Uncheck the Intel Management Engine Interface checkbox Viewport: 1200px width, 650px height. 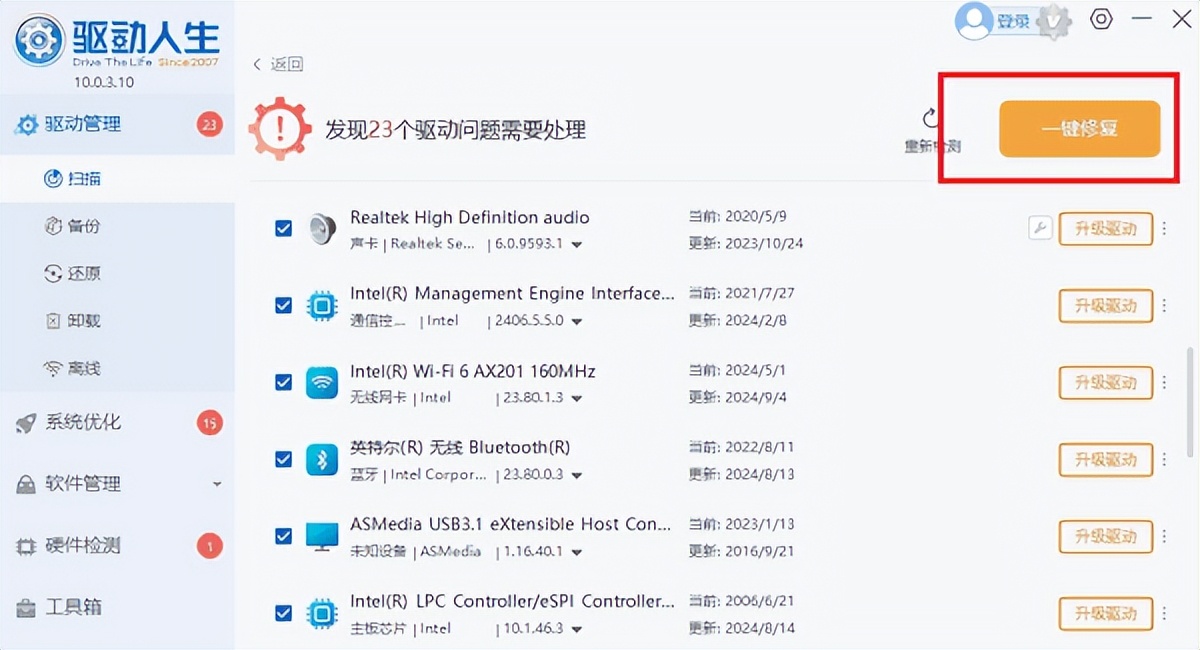[x=284, y=305]
